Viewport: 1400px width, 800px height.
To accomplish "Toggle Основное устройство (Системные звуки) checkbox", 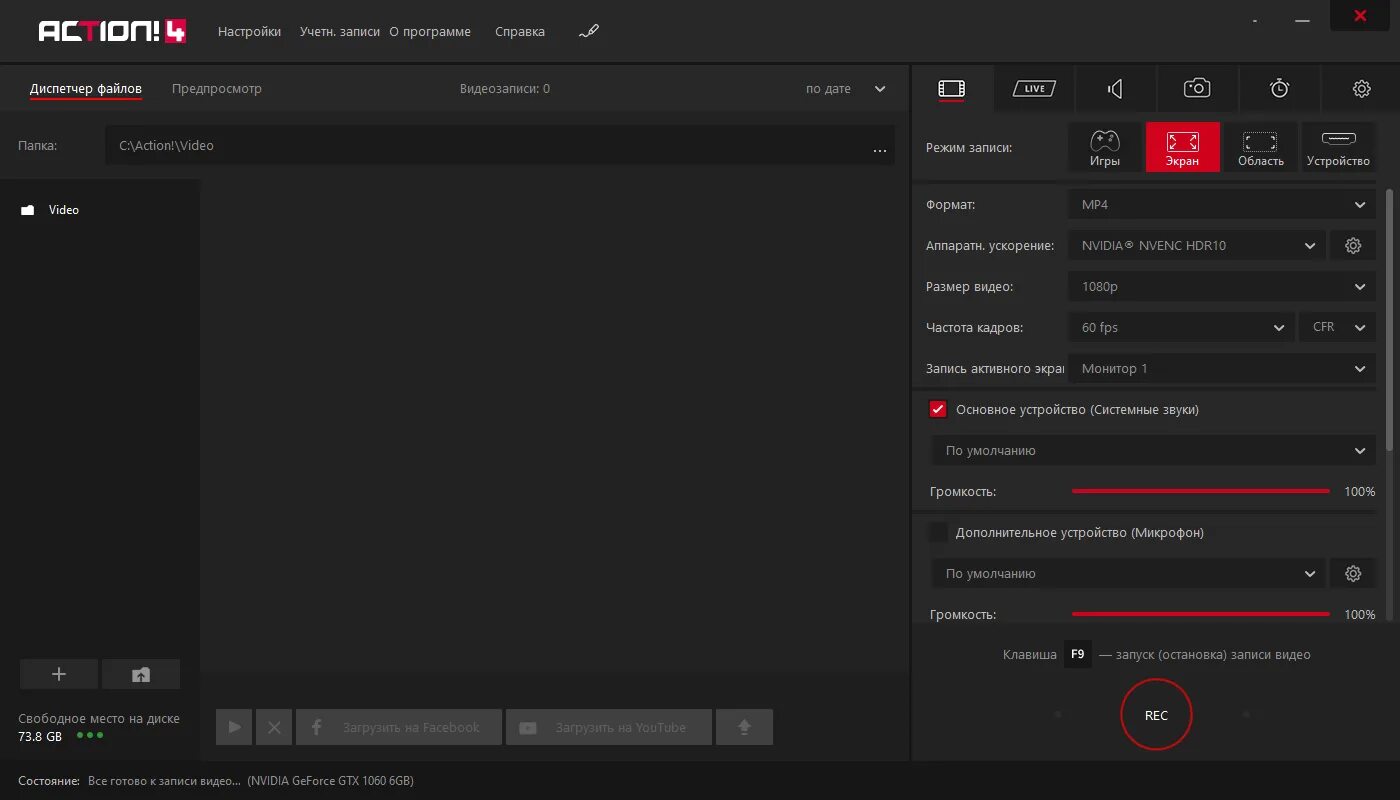I will [x=938, y=409].
